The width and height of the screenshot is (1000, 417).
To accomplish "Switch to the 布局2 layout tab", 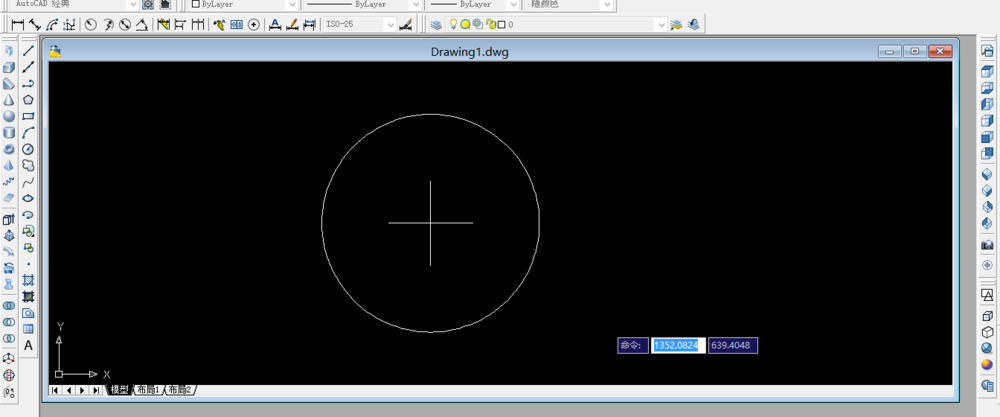I will pos(181,390).
